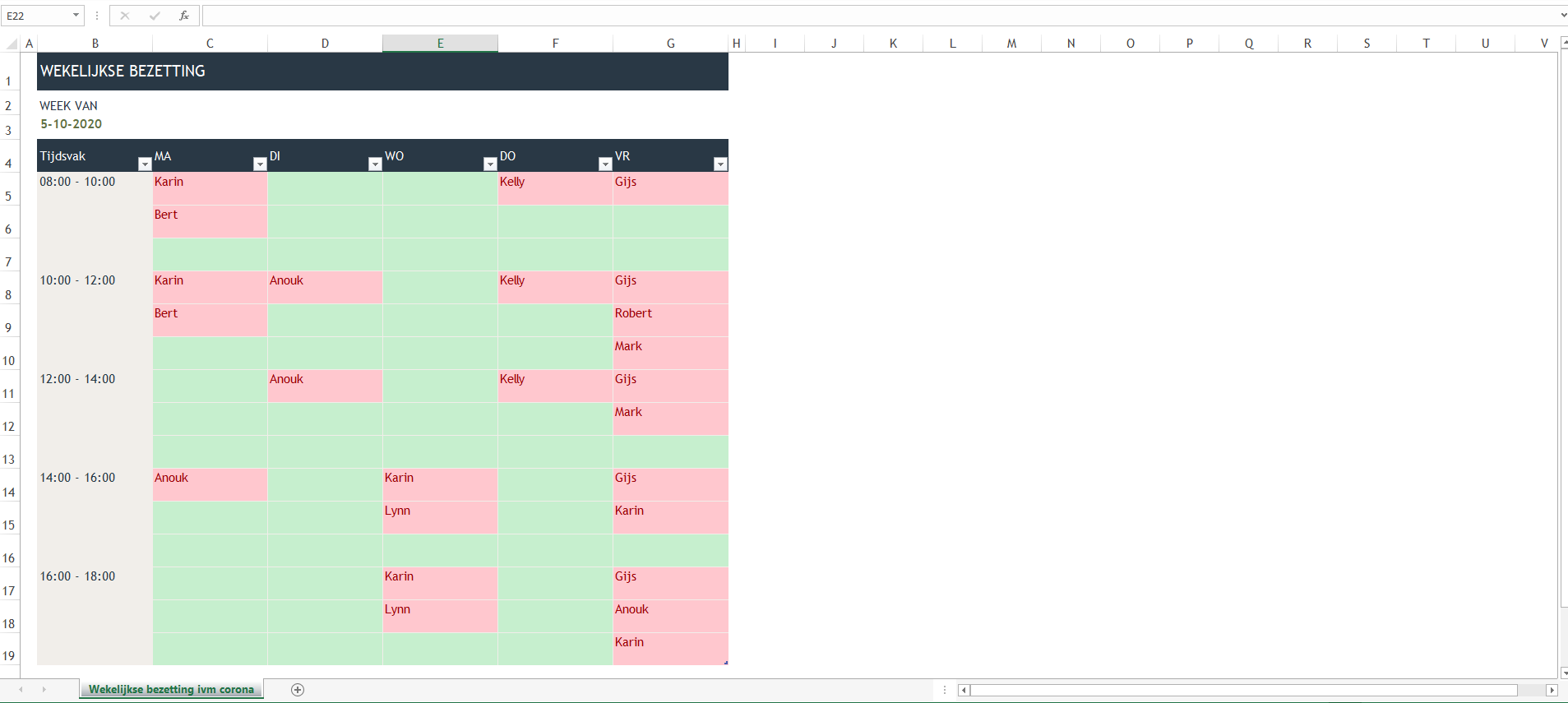Select the Wekelijkse bezetting ivm corona sheet tab
Viewport: 1568px width, 703px height.
tap(171, 690)
